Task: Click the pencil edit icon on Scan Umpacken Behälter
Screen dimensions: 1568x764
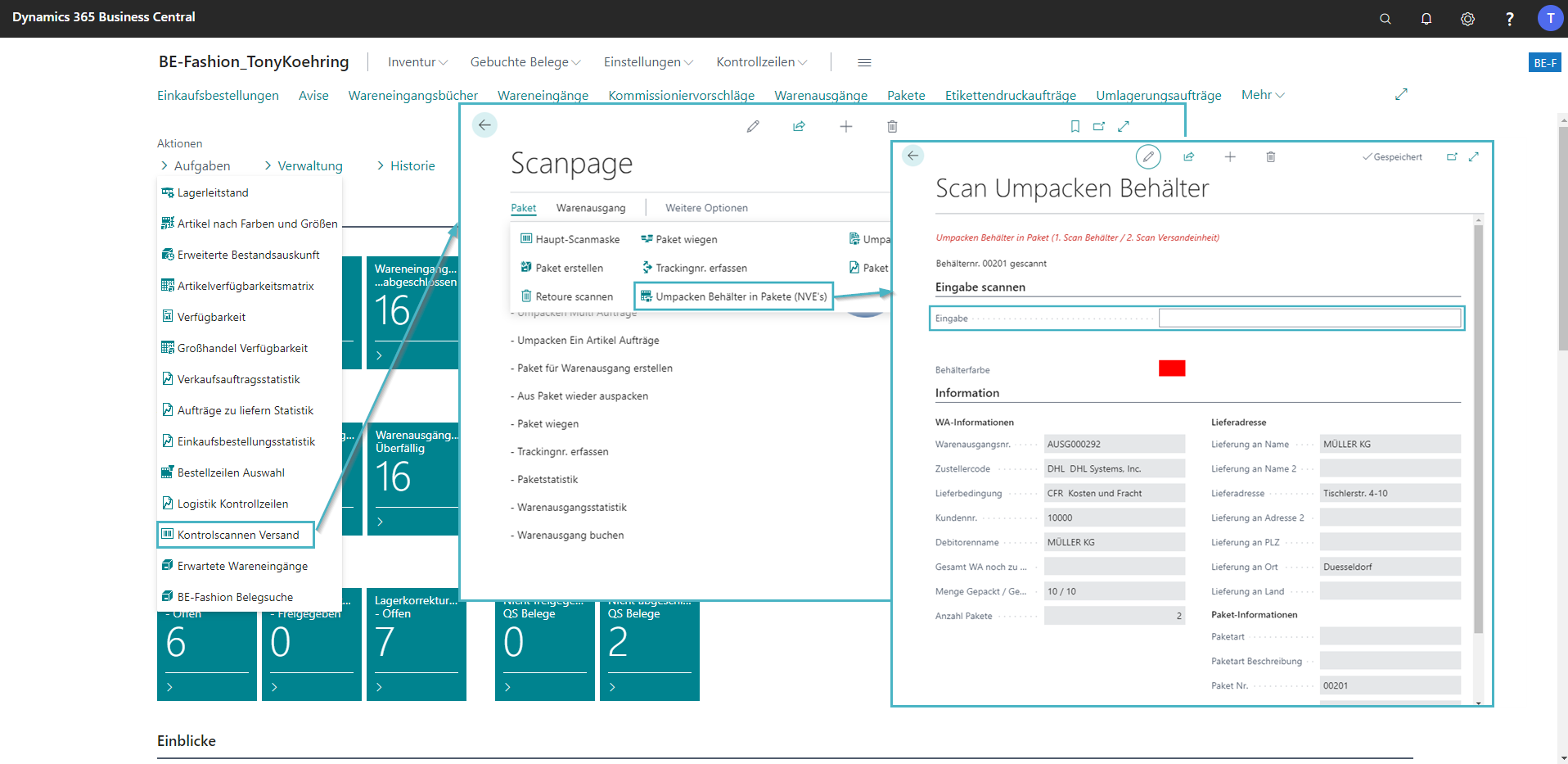Action: tap(1148, 156)
